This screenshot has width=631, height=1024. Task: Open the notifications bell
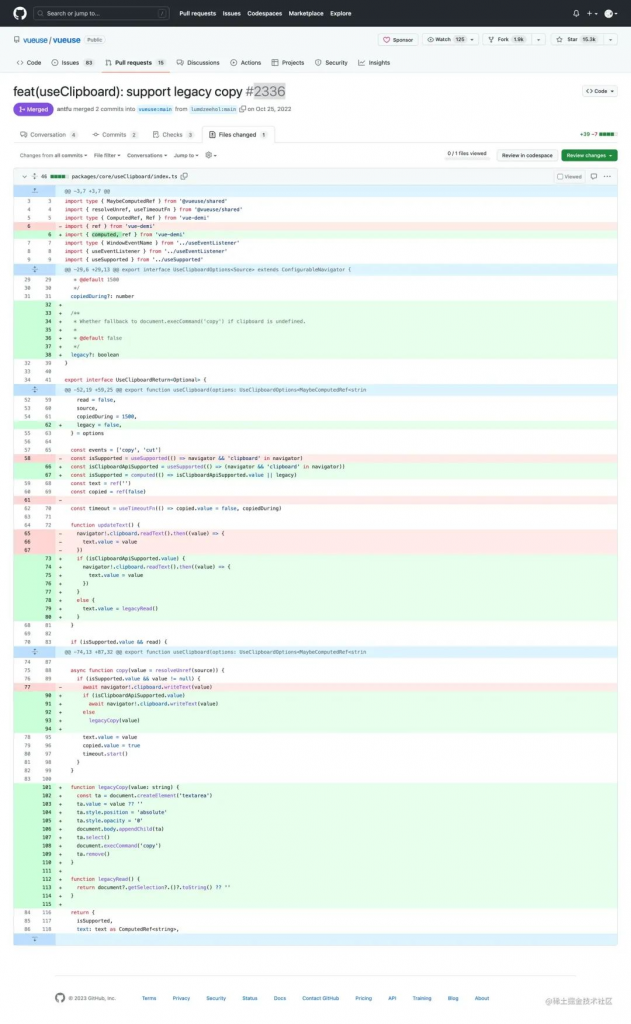point(576,13)
